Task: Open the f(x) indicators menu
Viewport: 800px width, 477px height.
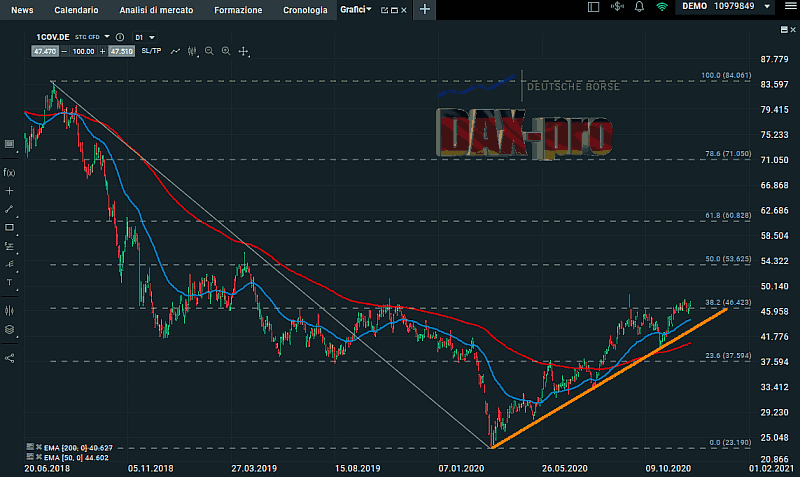Action: [9, 172]
